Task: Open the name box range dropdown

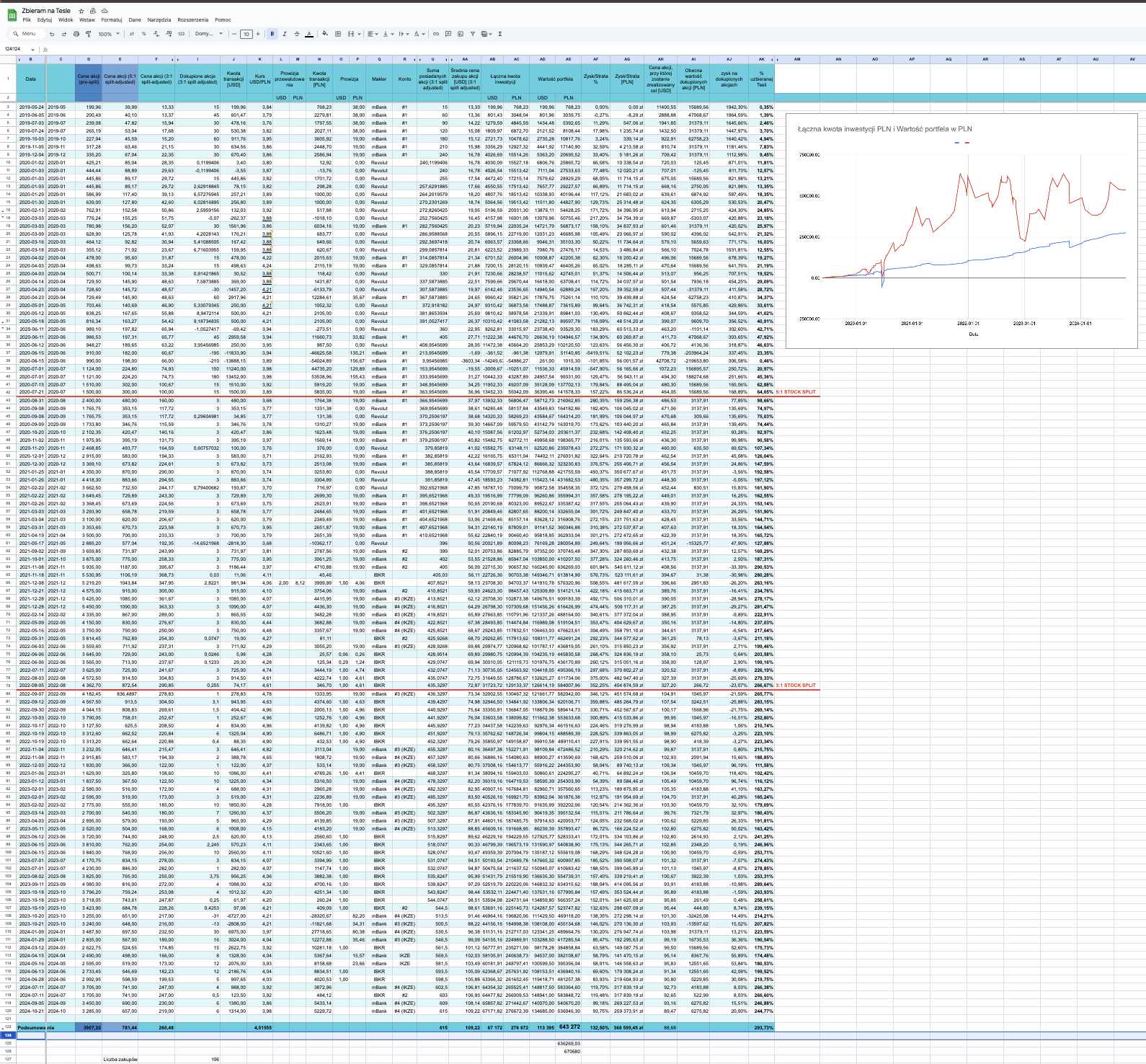Action: tap(32, 50)
